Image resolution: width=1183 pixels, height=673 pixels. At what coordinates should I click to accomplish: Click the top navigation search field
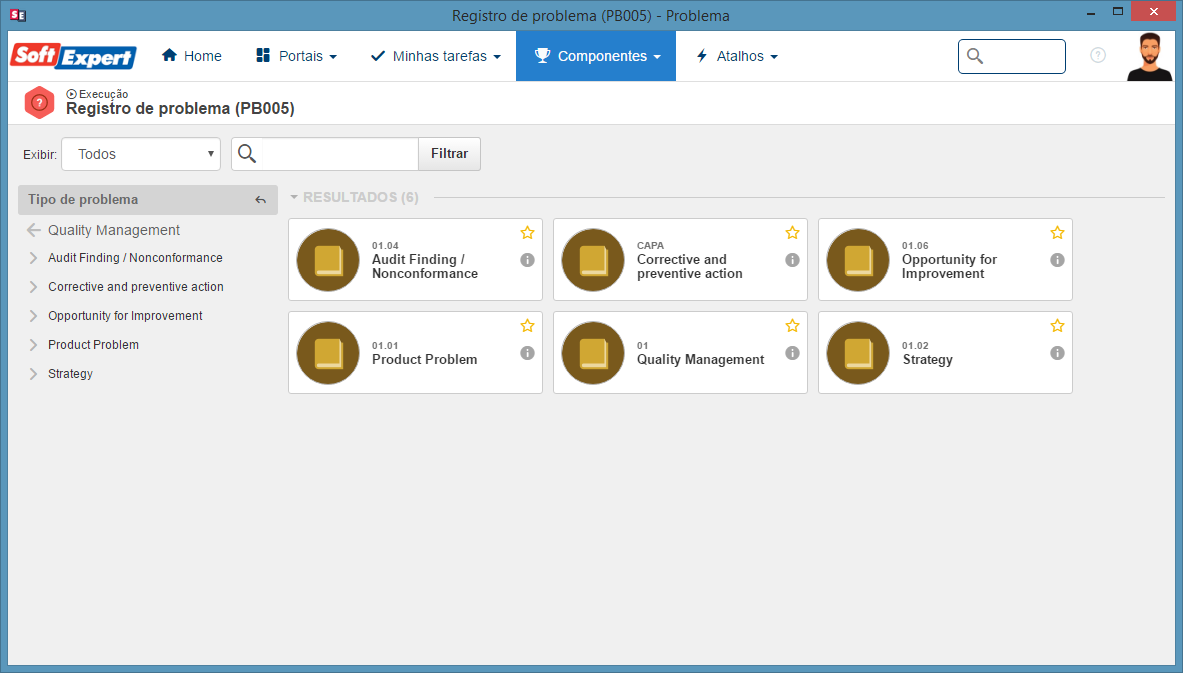click(1012, 57)
